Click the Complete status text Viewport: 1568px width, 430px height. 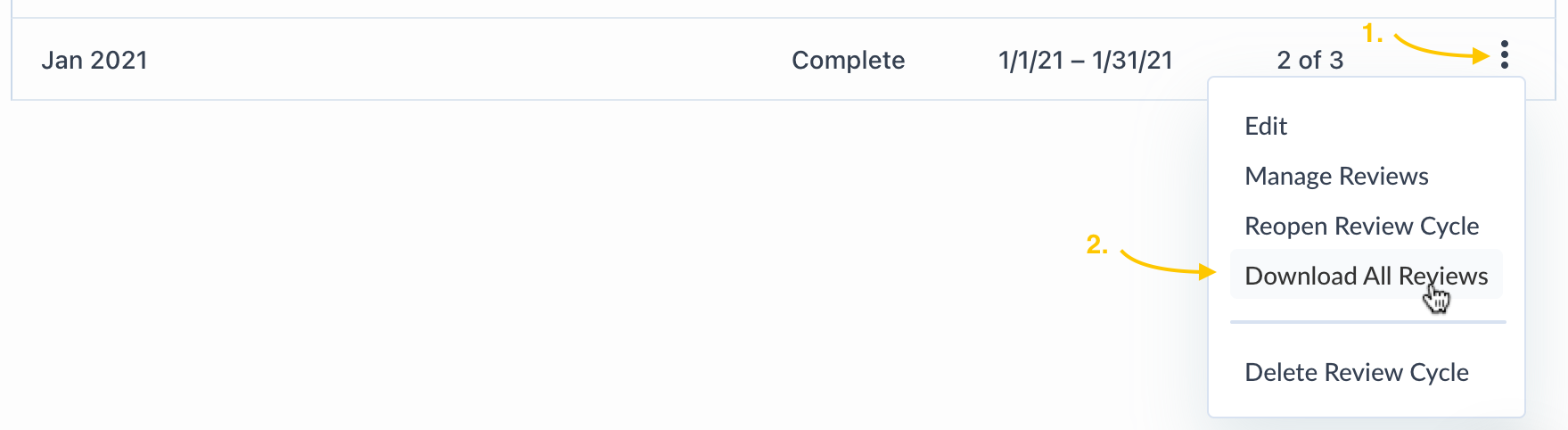pos(848,61)
